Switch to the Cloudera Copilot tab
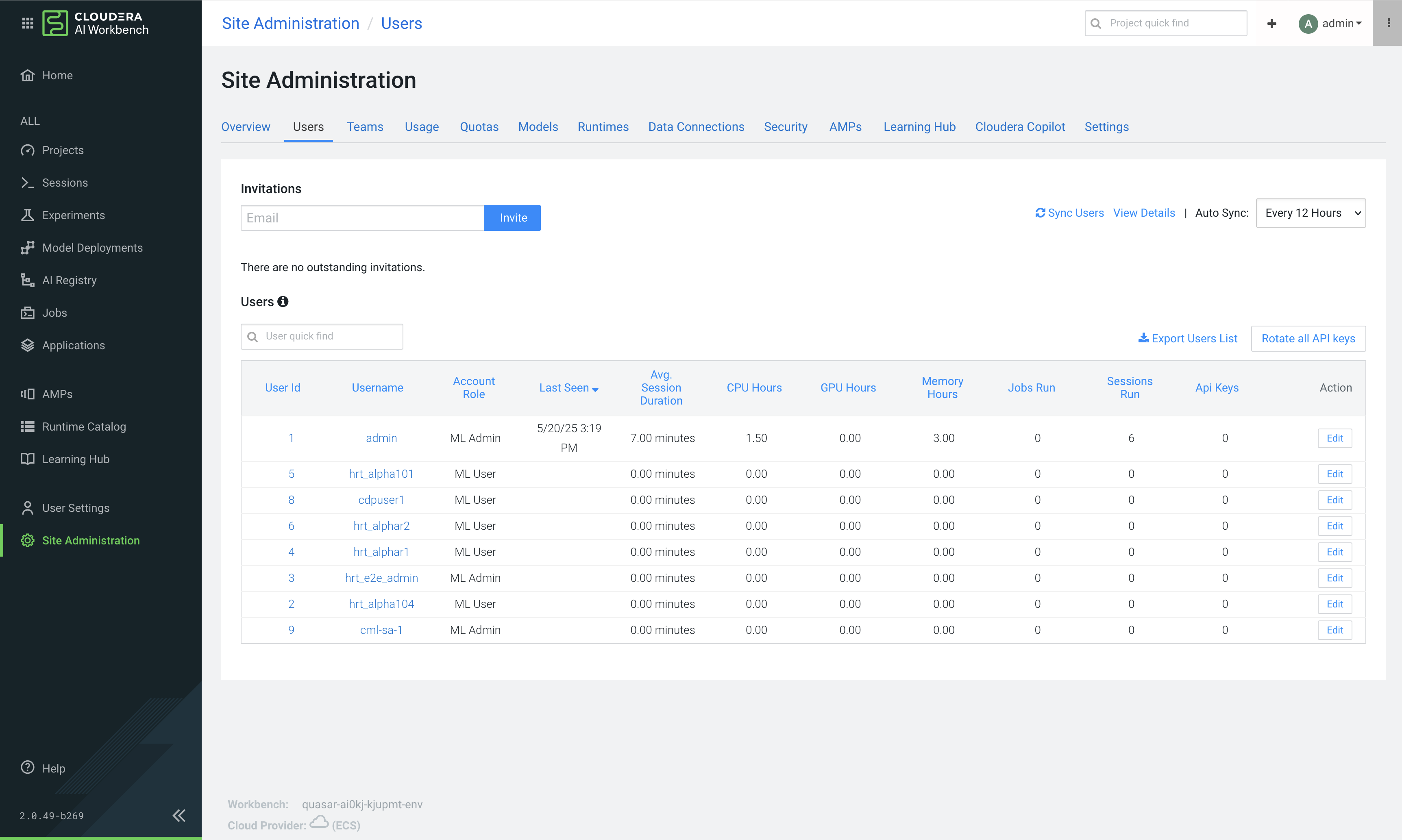Viewport: 1402px width, 840px height. [1019, 127]
